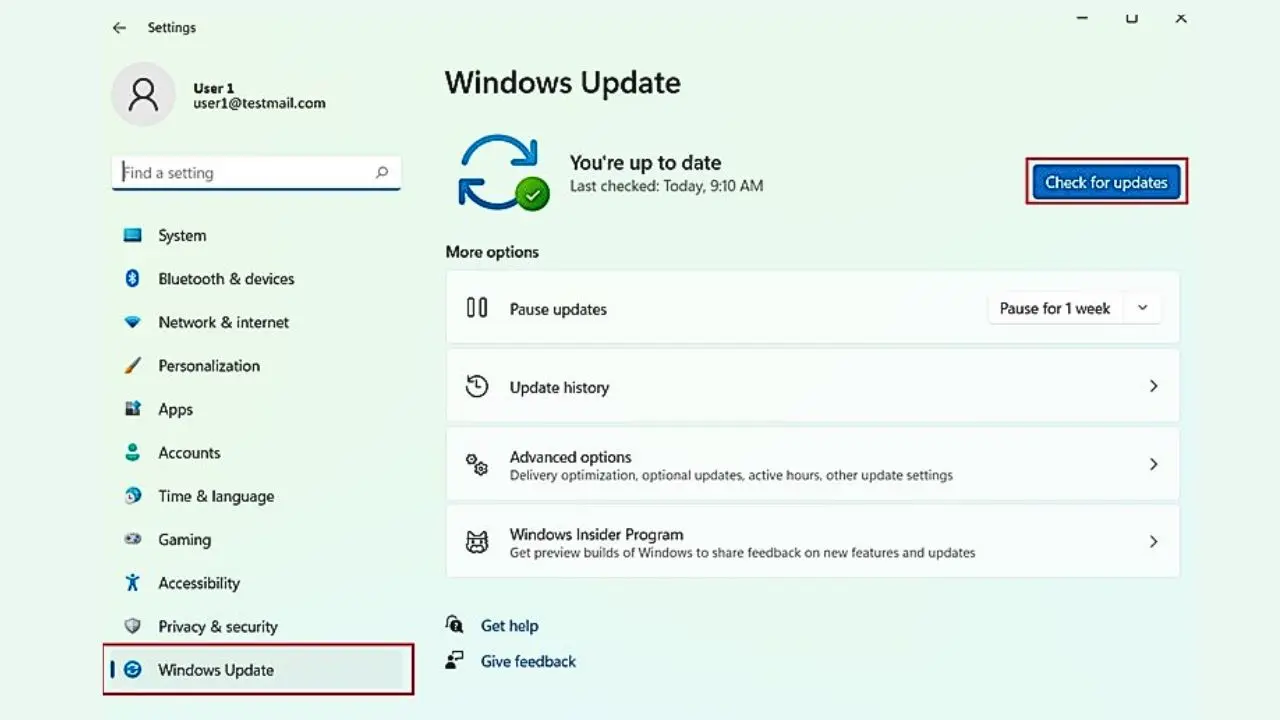The image size is (1280, 720).
Task: Go to Network & internet
Action: pyautogui.click(x=257, y=322)
